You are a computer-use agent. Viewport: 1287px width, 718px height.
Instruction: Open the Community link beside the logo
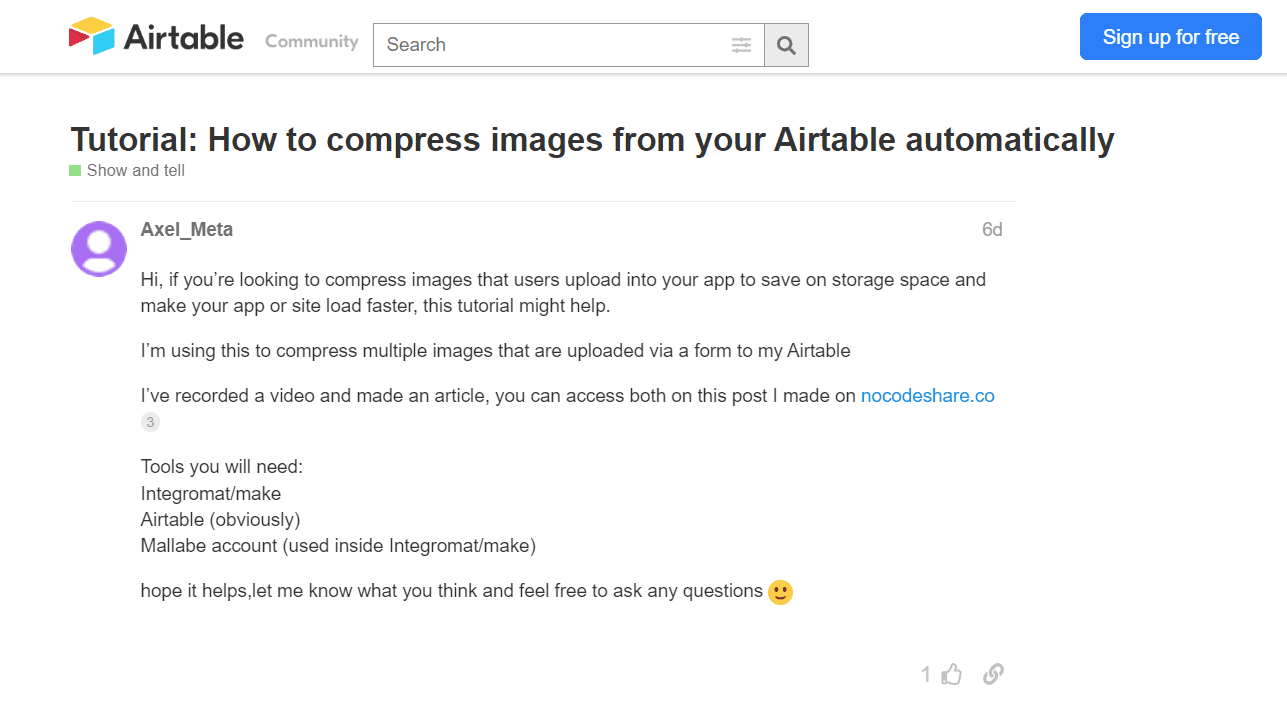tap(311, 41)
